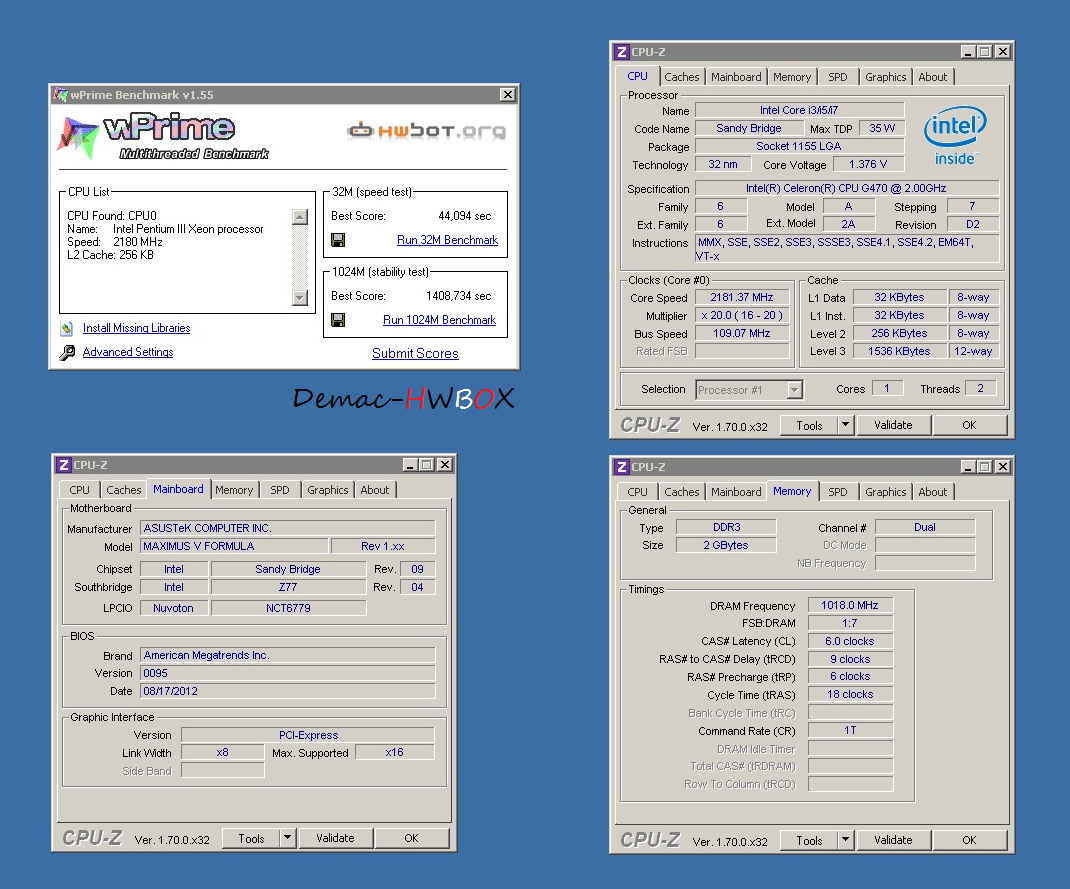Switch to CPU tab in Mainboard window
This screenshot has width=1070, height=889.
79,490
